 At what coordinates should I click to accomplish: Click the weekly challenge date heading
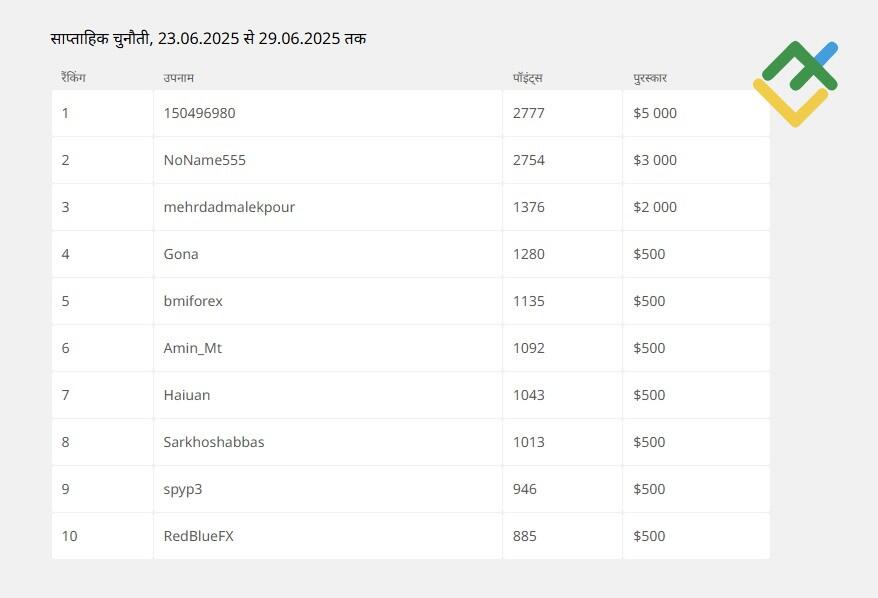208,39
